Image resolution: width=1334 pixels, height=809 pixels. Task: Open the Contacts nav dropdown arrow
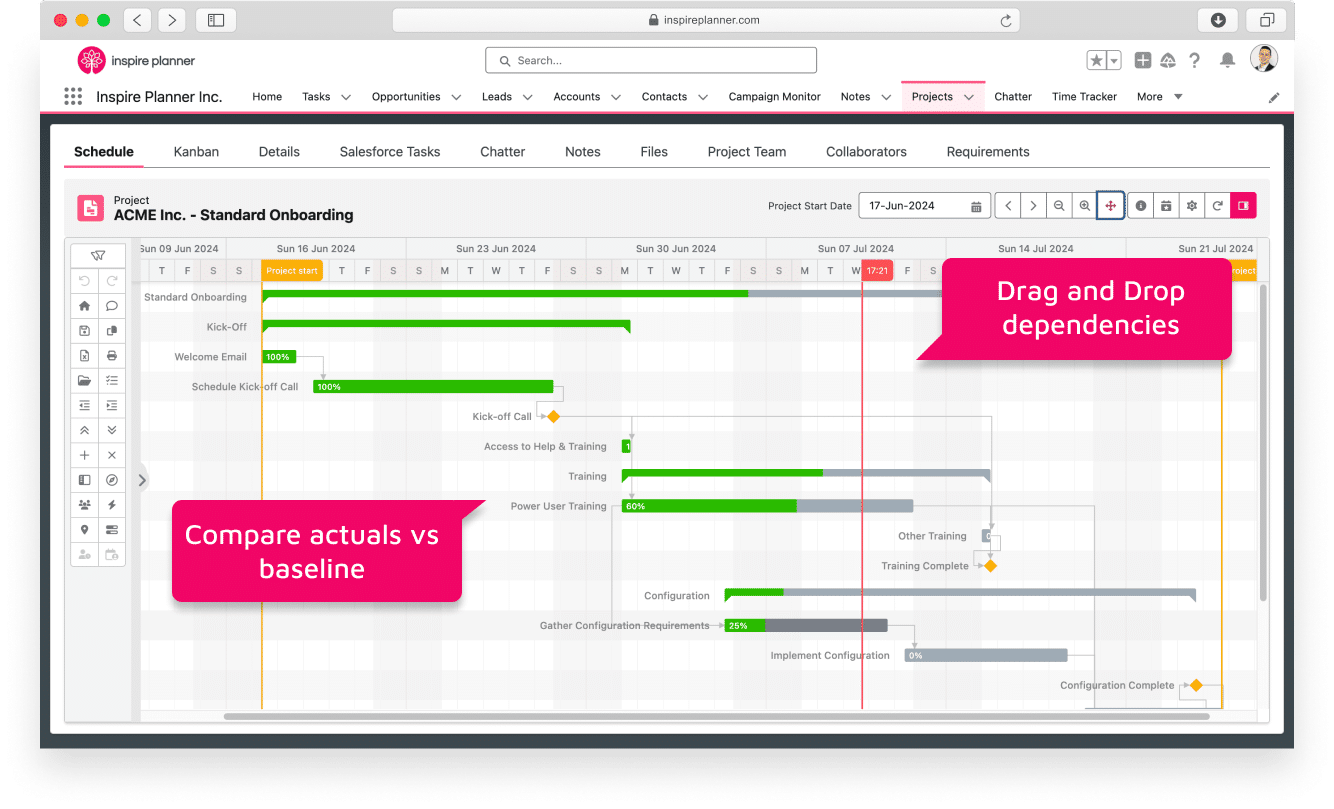pos(703,97)
